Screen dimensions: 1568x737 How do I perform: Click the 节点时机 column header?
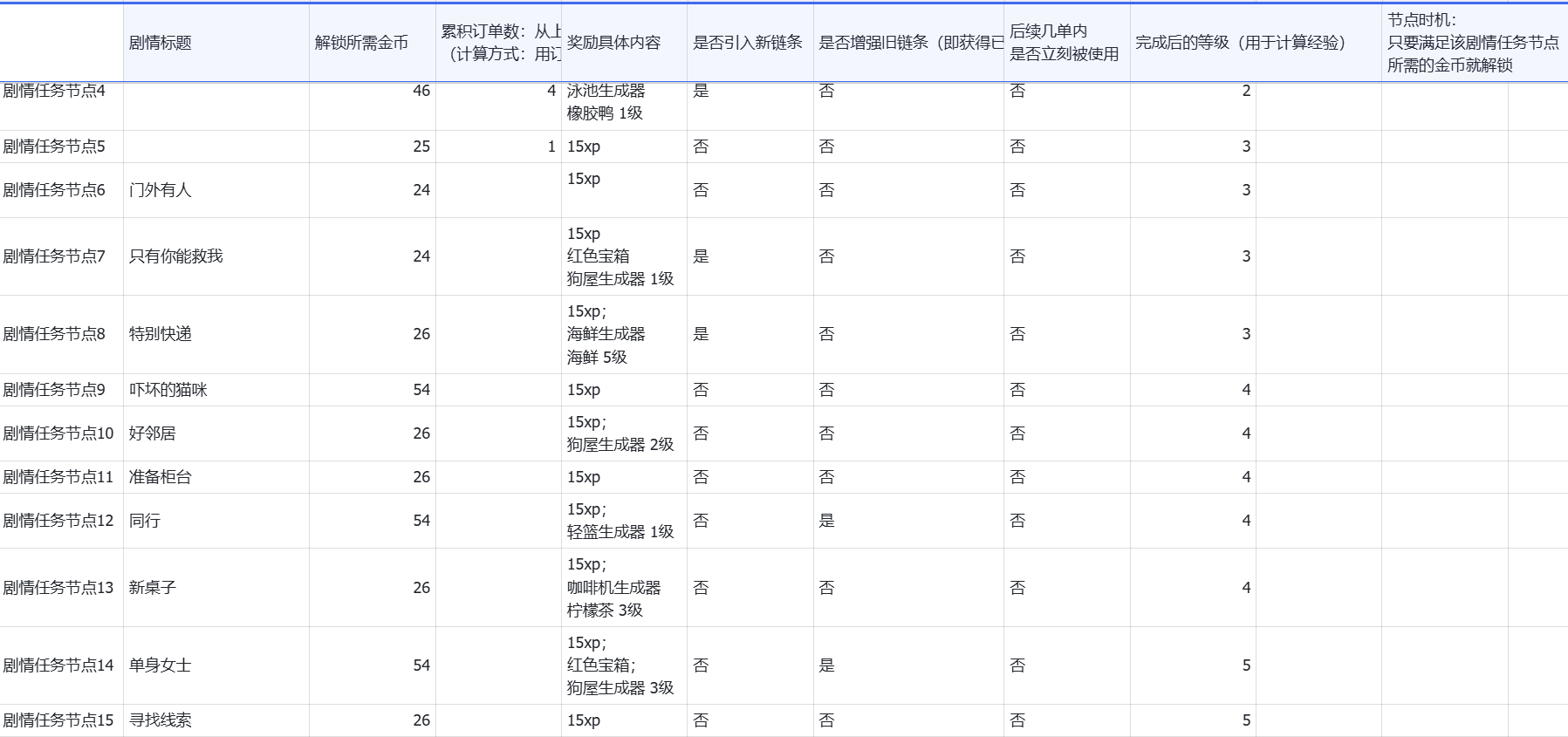pos(1475,43)
